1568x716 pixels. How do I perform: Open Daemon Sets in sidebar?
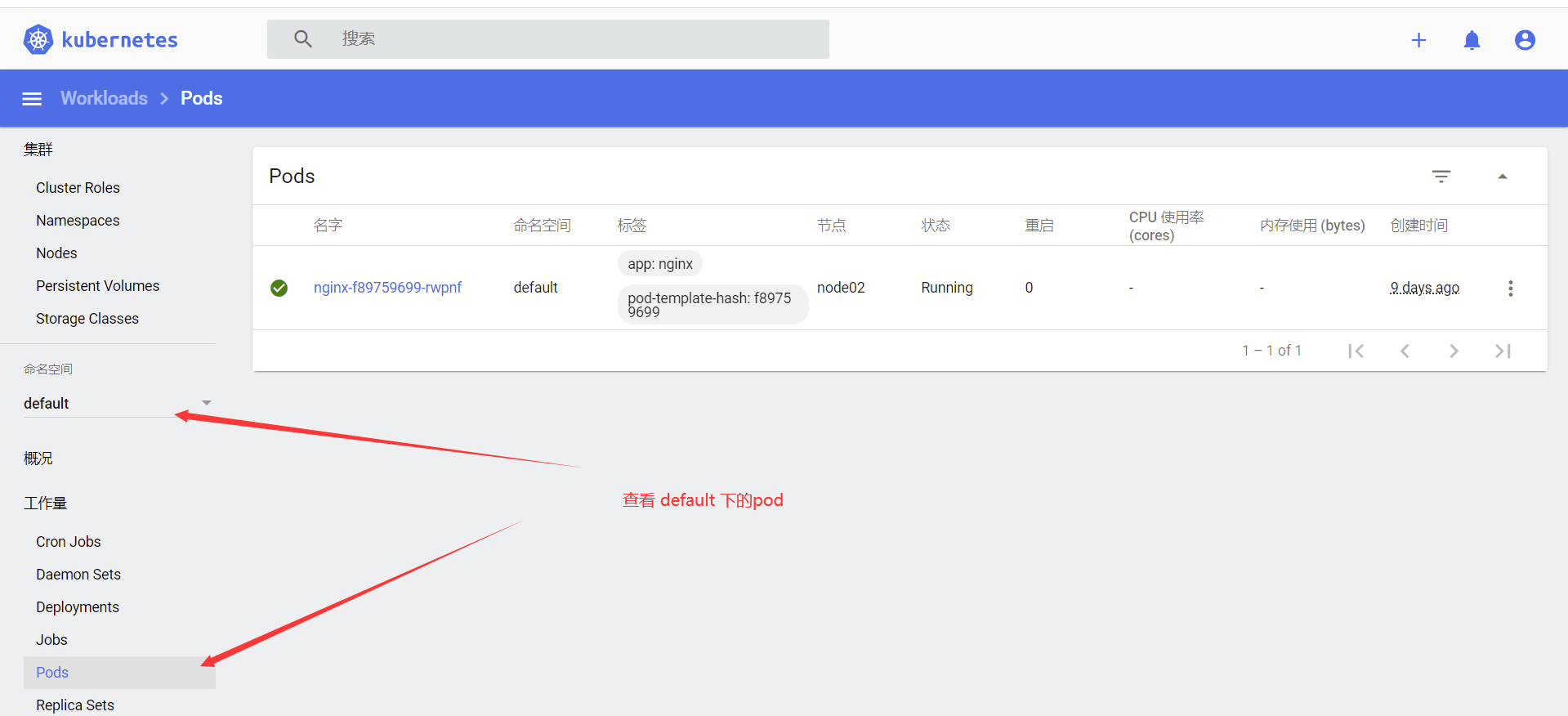[78, 575]
